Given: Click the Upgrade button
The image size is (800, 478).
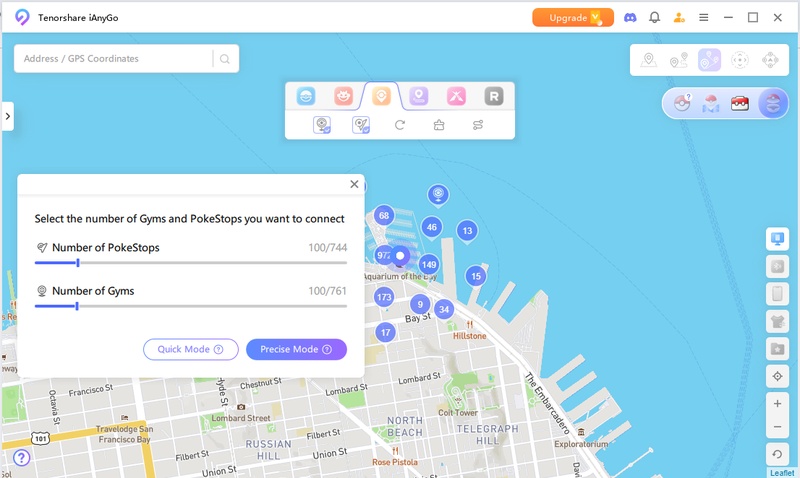Looking at the screenshot, I should pos(573,17).
